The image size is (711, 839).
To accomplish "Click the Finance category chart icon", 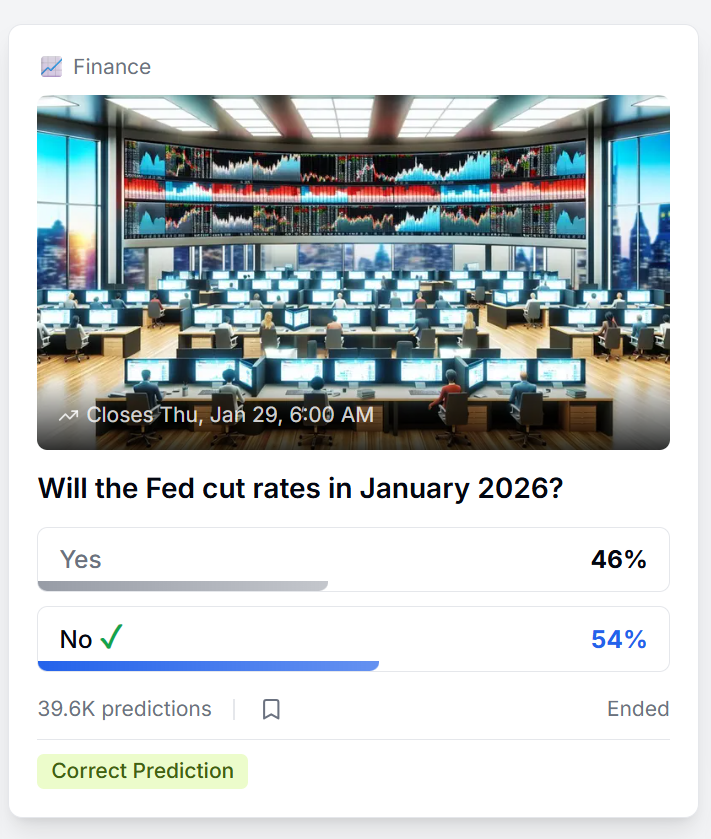I will point(51,67).
